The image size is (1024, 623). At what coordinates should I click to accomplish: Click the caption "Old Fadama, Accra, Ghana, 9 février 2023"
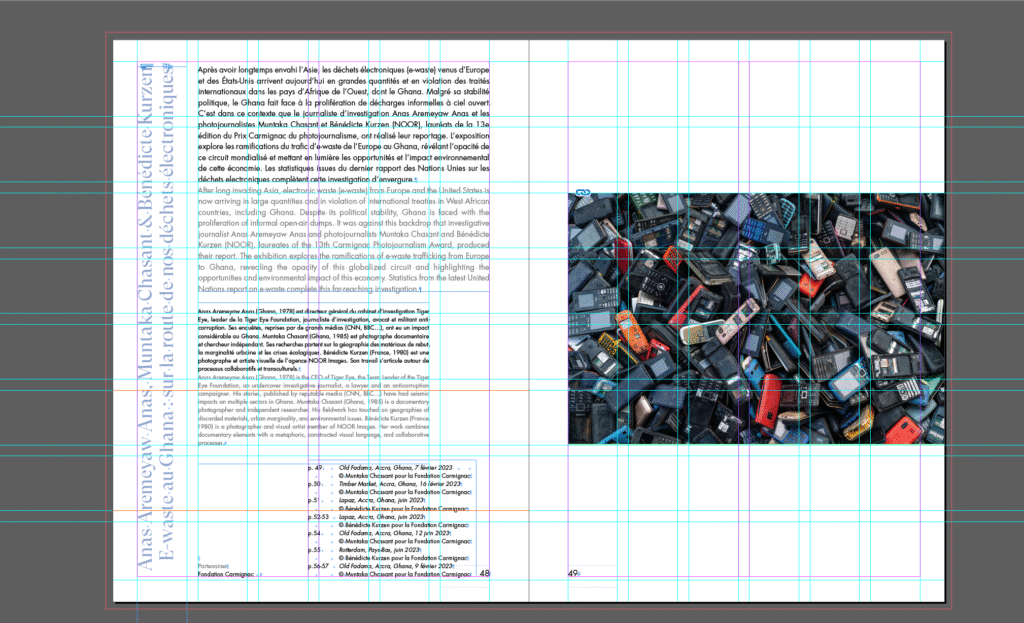tap(397, 566)
